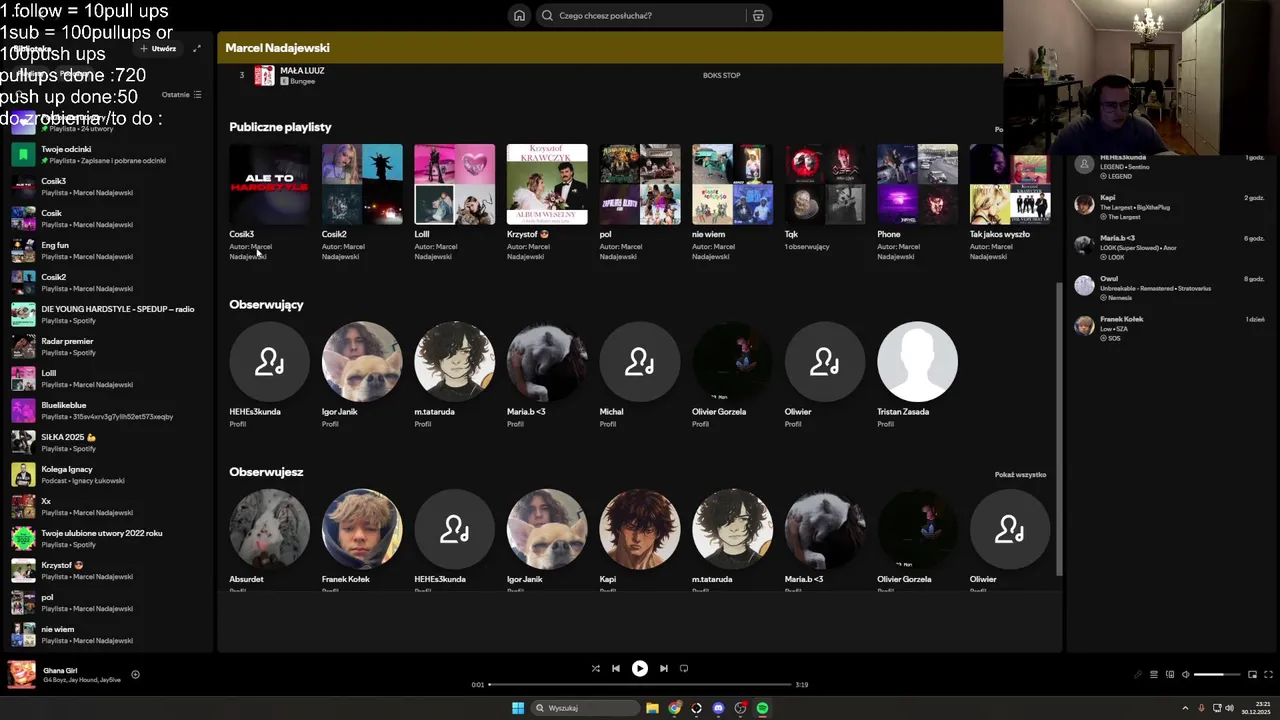Skip to the next track

click(663, 668)
